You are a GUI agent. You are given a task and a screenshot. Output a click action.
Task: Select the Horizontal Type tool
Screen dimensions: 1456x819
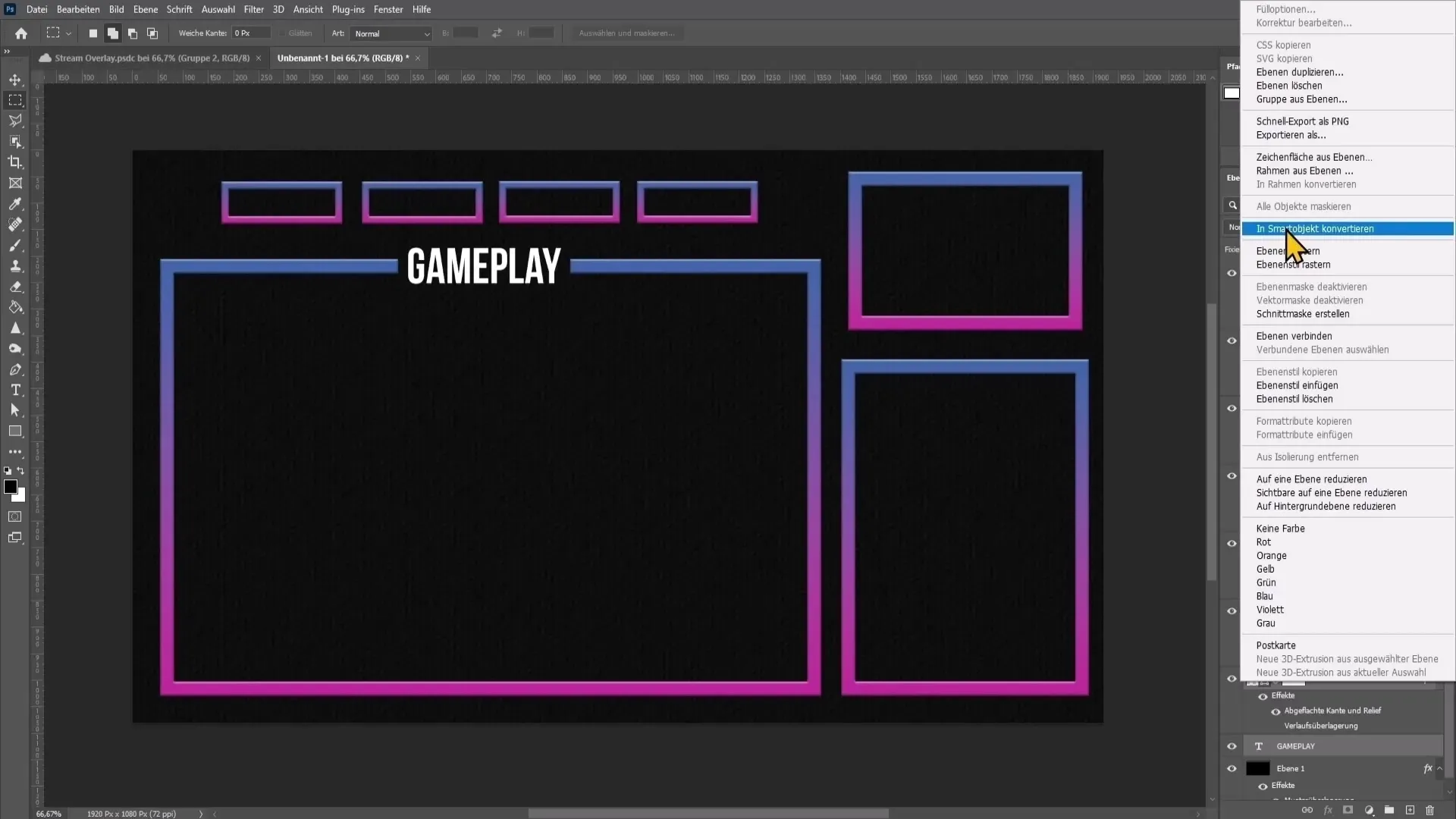[15, 390]
